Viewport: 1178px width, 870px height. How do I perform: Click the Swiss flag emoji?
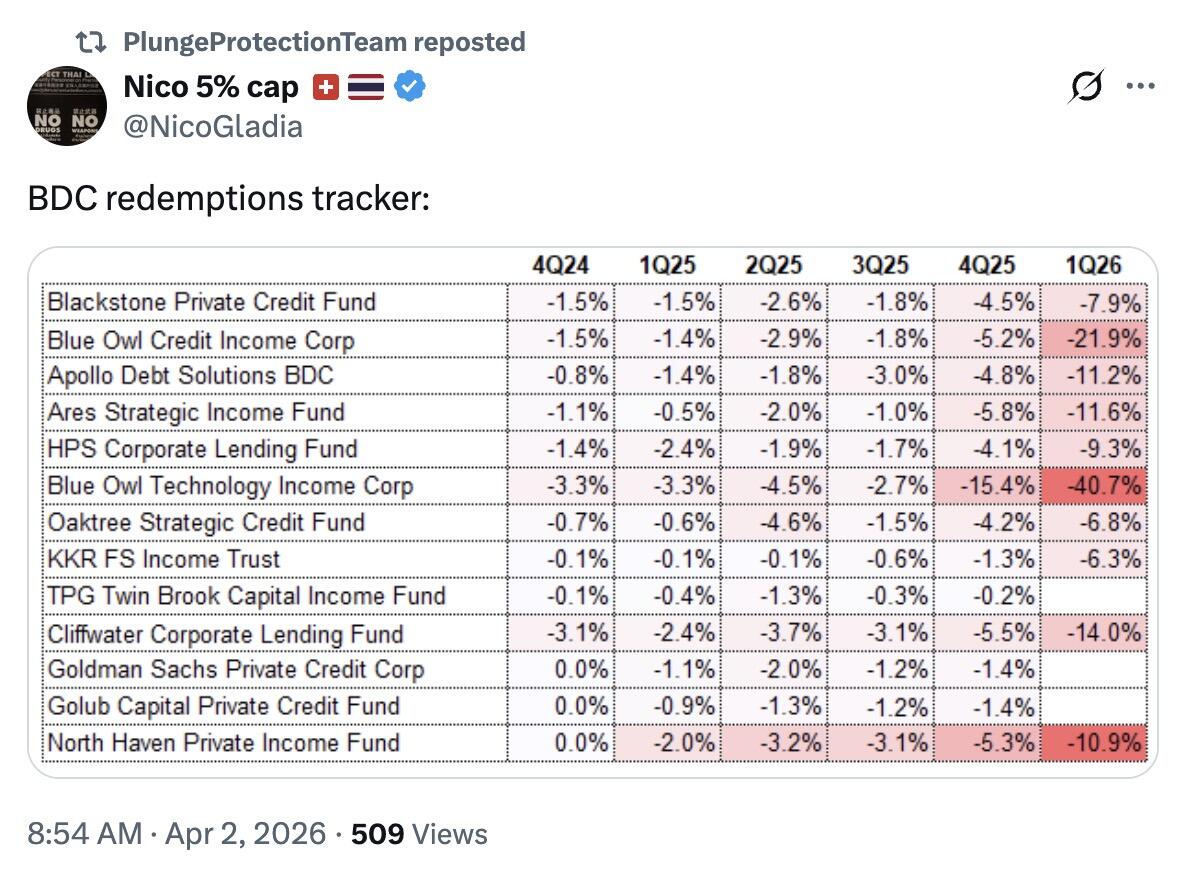(x=326, y=88)
